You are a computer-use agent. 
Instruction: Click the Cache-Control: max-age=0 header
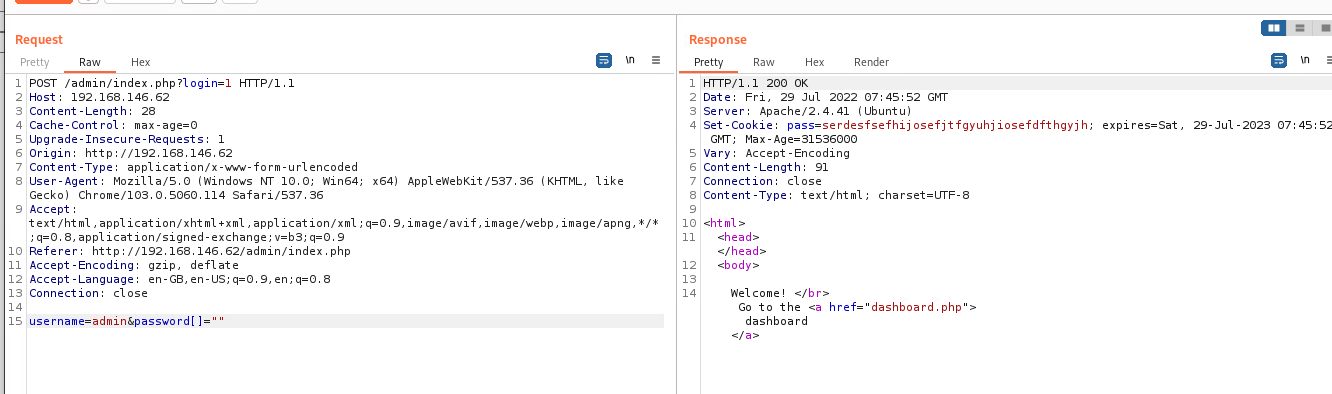(x=113, y=125)
